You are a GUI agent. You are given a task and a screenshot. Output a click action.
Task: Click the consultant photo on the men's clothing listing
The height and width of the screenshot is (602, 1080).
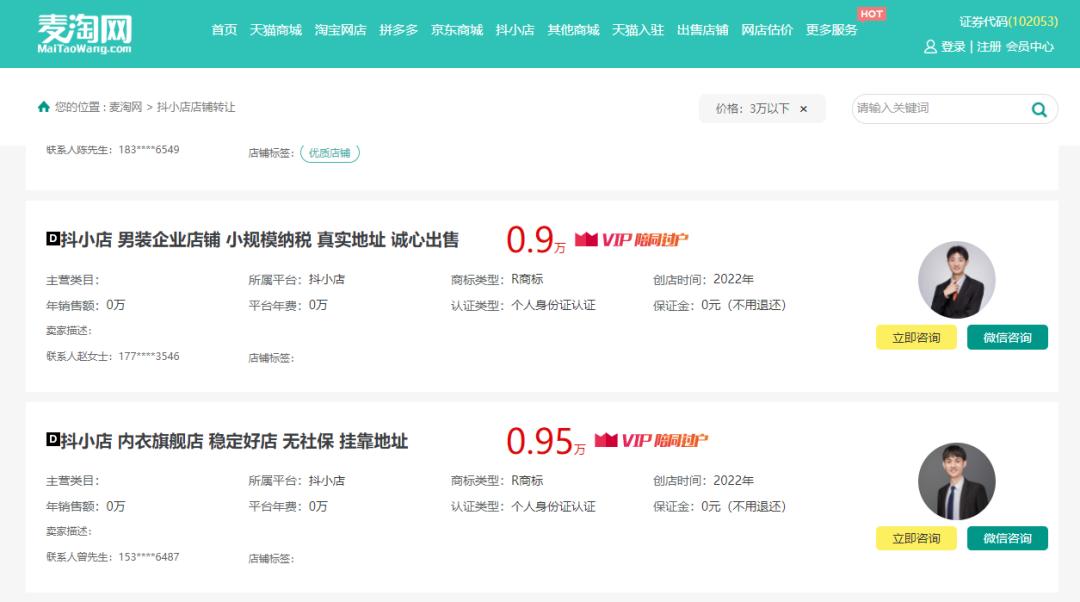[956, 280]
